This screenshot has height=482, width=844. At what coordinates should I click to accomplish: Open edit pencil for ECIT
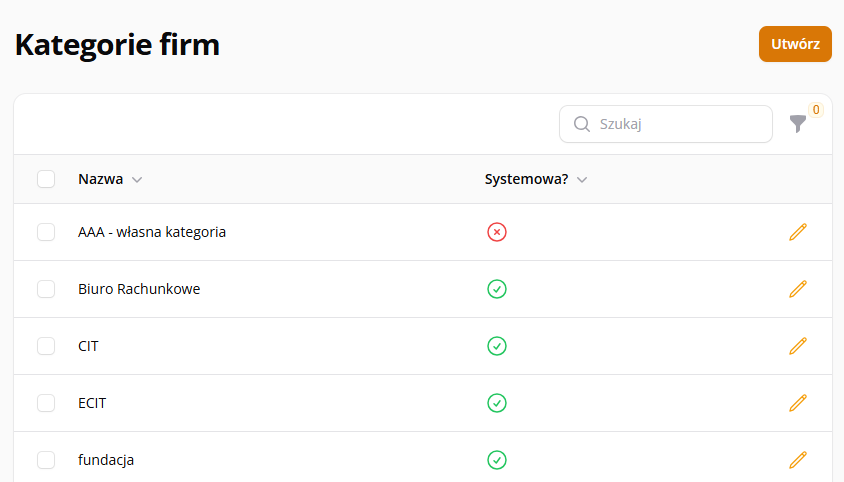coord(798,403)
